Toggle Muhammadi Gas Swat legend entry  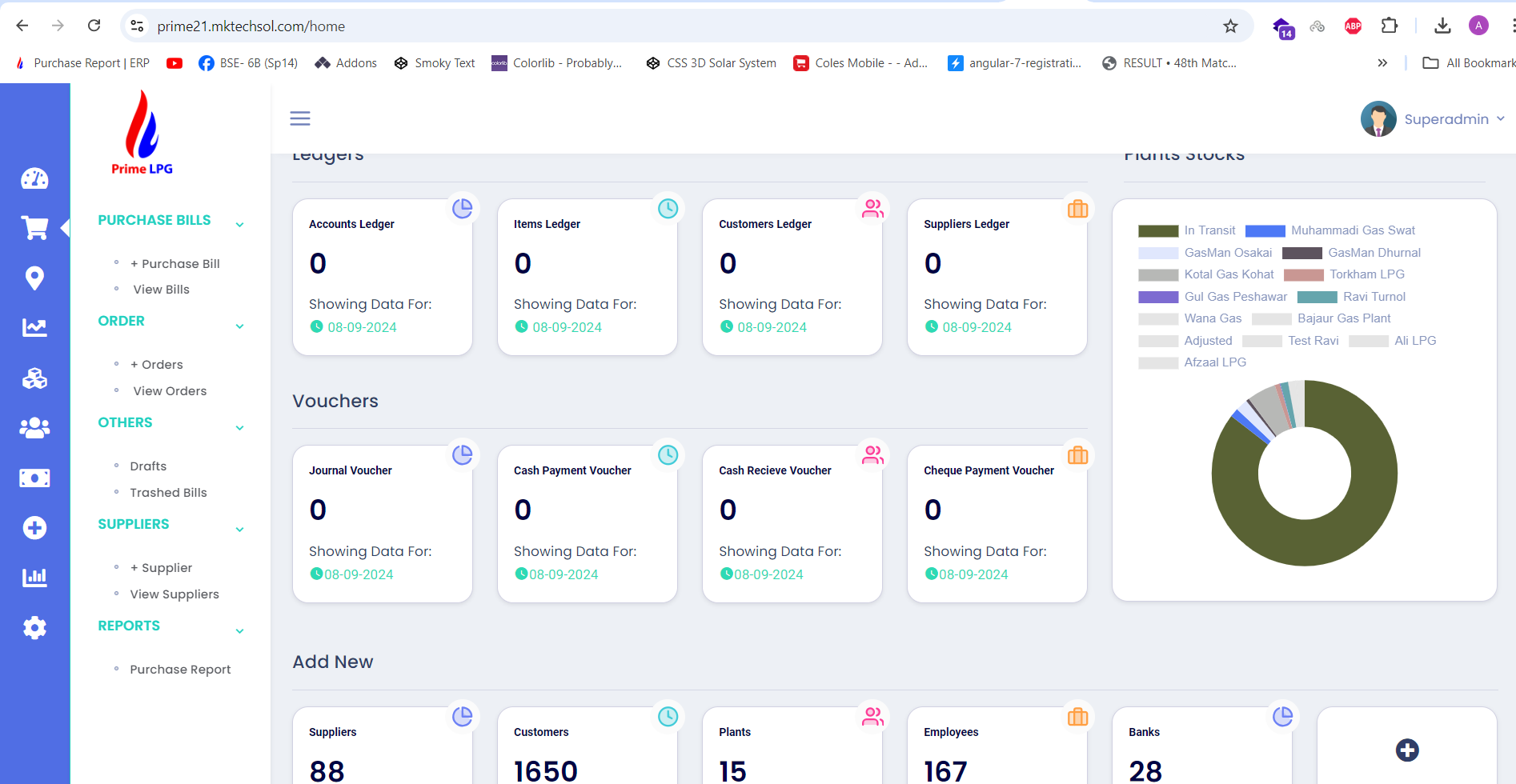[1330, 230]
